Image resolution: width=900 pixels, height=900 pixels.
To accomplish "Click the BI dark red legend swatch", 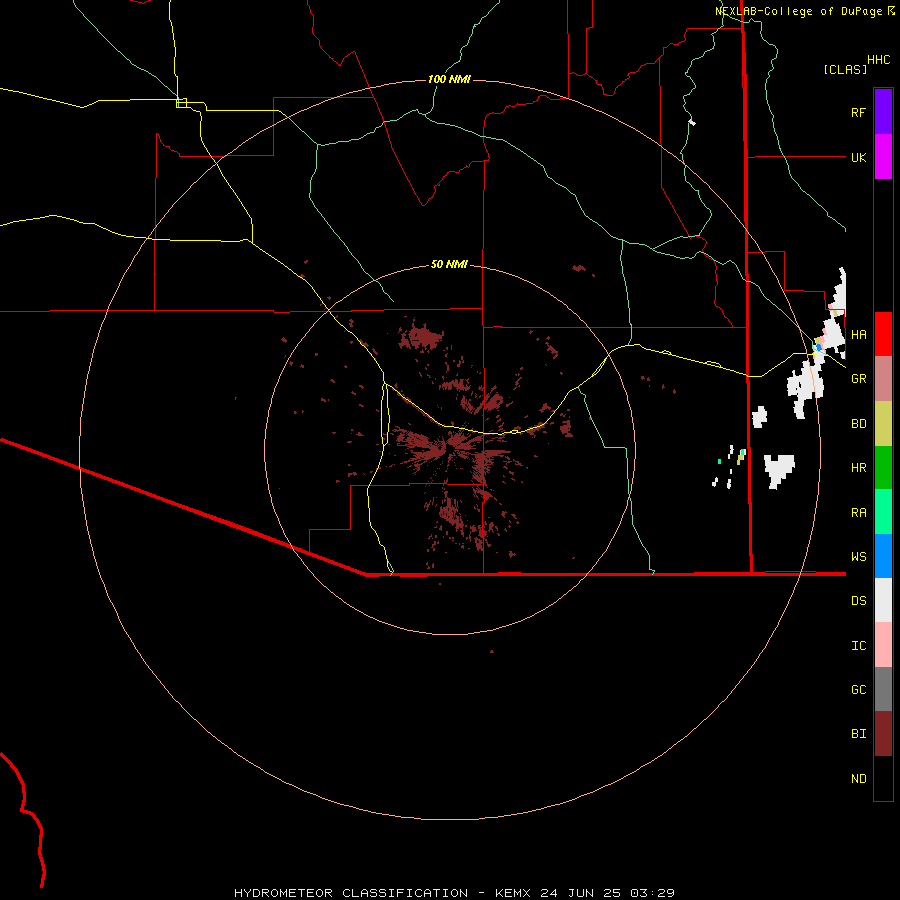I will 883,734.
